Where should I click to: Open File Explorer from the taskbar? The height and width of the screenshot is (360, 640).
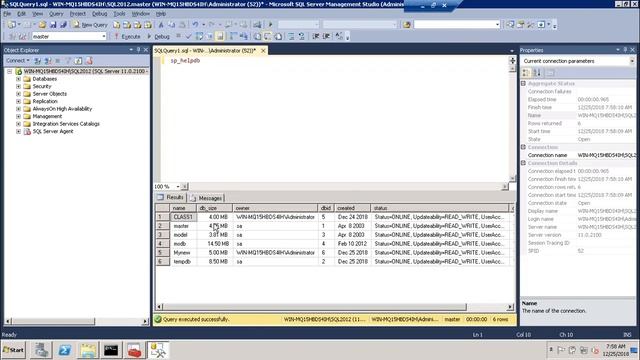(x=88, y=350)
